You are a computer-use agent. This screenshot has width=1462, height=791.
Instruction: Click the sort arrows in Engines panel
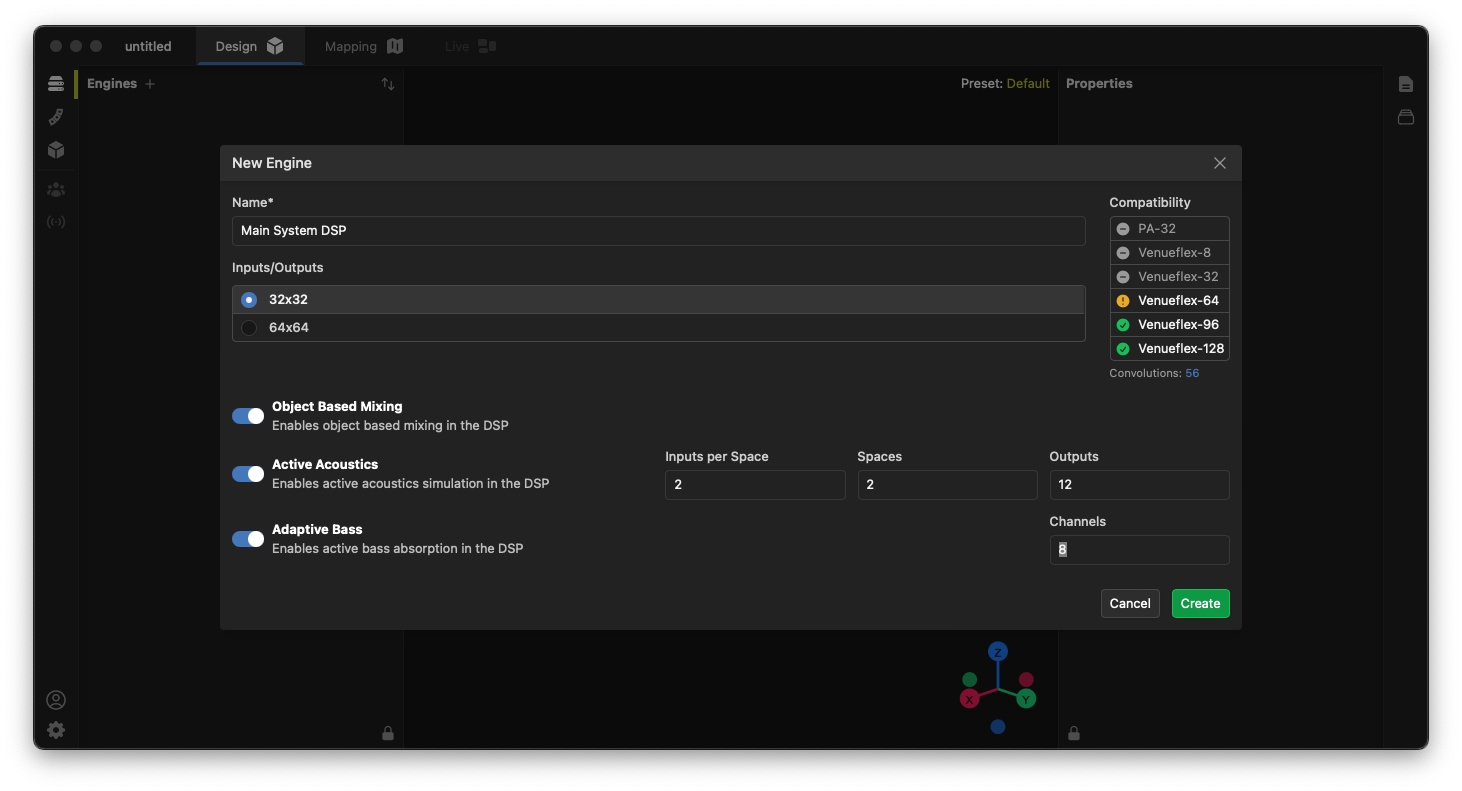tap(388, 84)
